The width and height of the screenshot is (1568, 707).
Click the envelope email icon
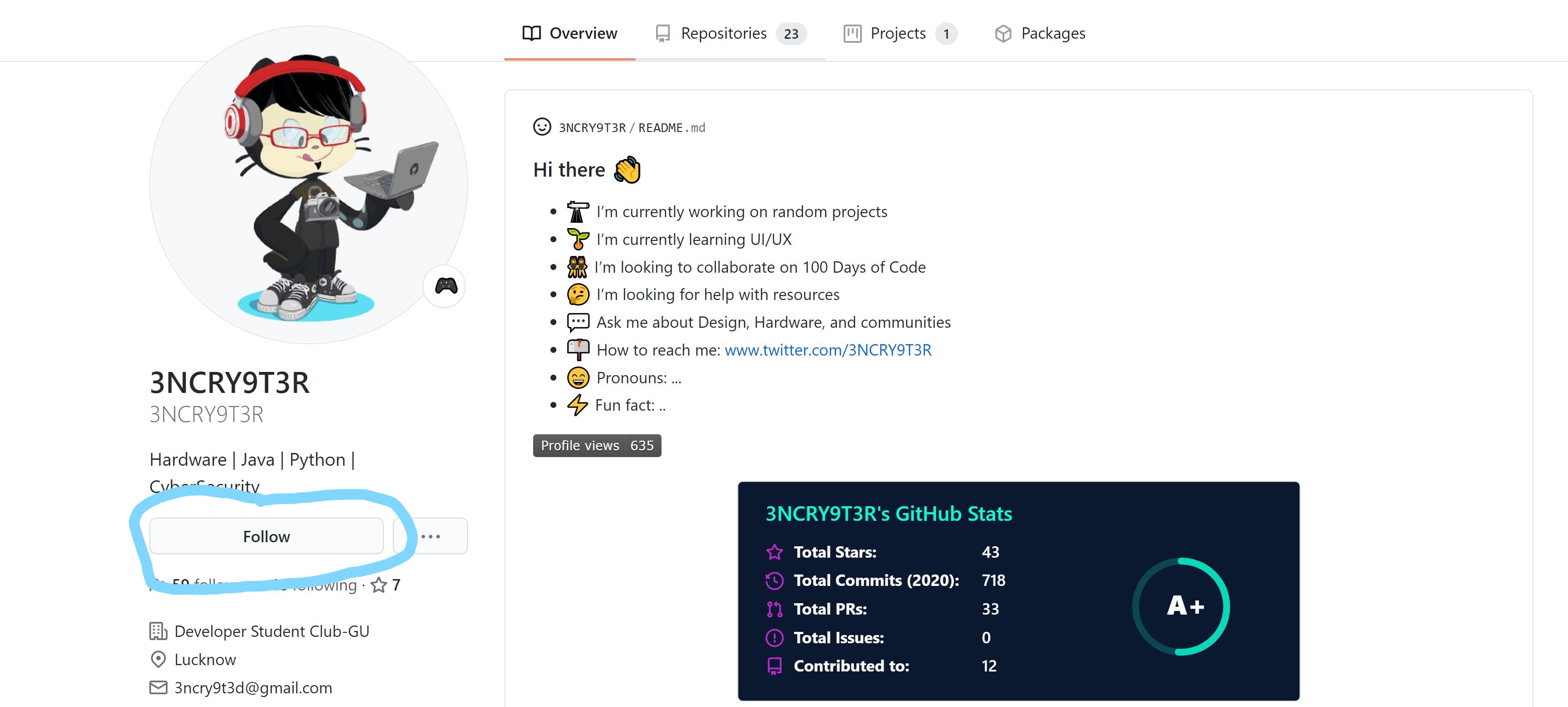click(x=158, y=687)
